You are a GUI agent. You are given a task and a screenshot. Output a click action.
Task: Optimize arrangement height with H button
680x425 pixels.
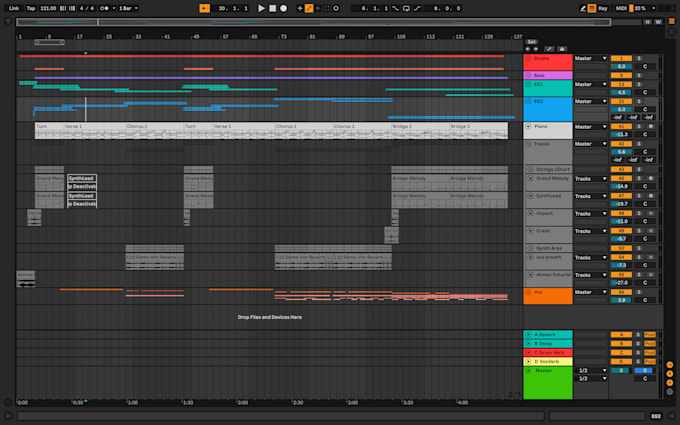click(x=647, y=22)
